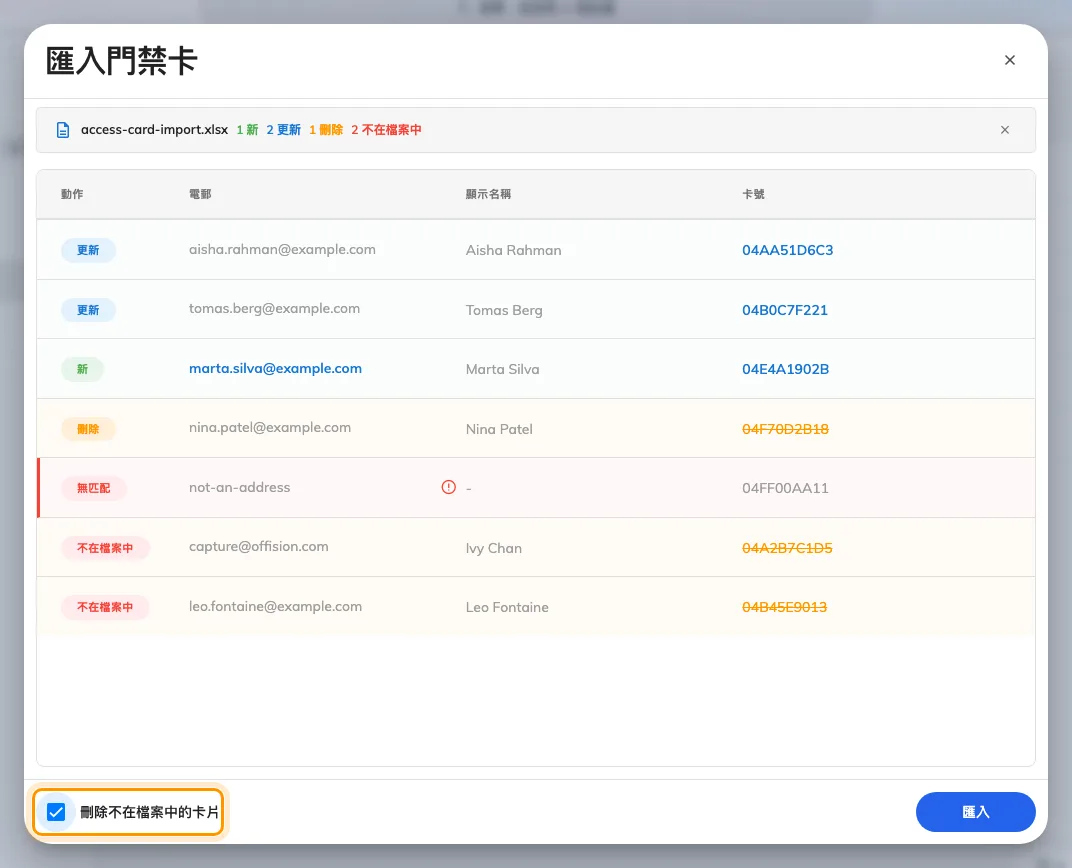Select the 動作 column header
Screen dimensions: 1072x868
[x=72, y=194]
